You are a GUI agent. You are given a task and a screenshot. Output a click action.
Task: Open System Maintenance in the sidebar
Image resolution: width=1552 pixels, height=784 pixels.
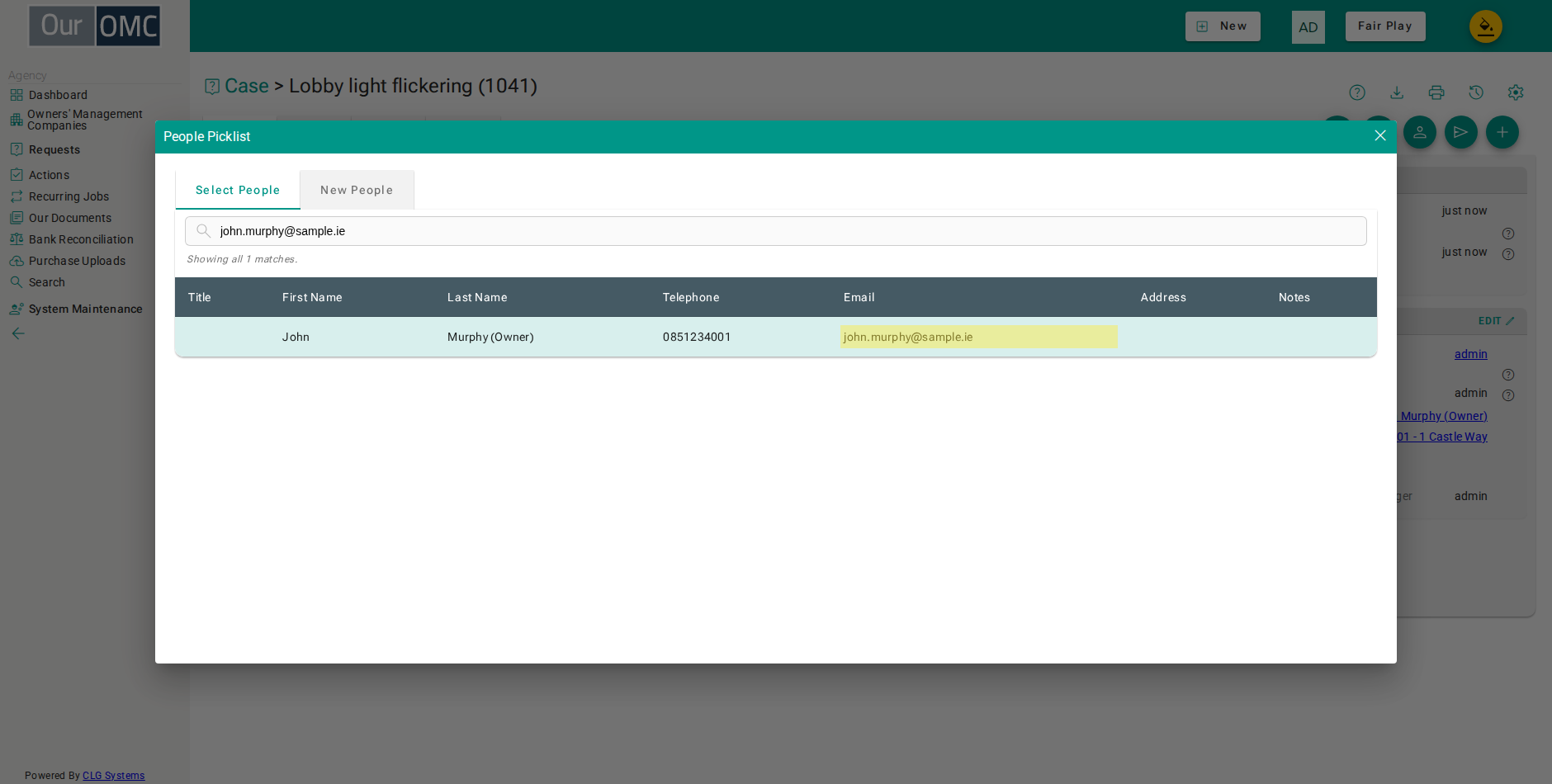(85, 309)
